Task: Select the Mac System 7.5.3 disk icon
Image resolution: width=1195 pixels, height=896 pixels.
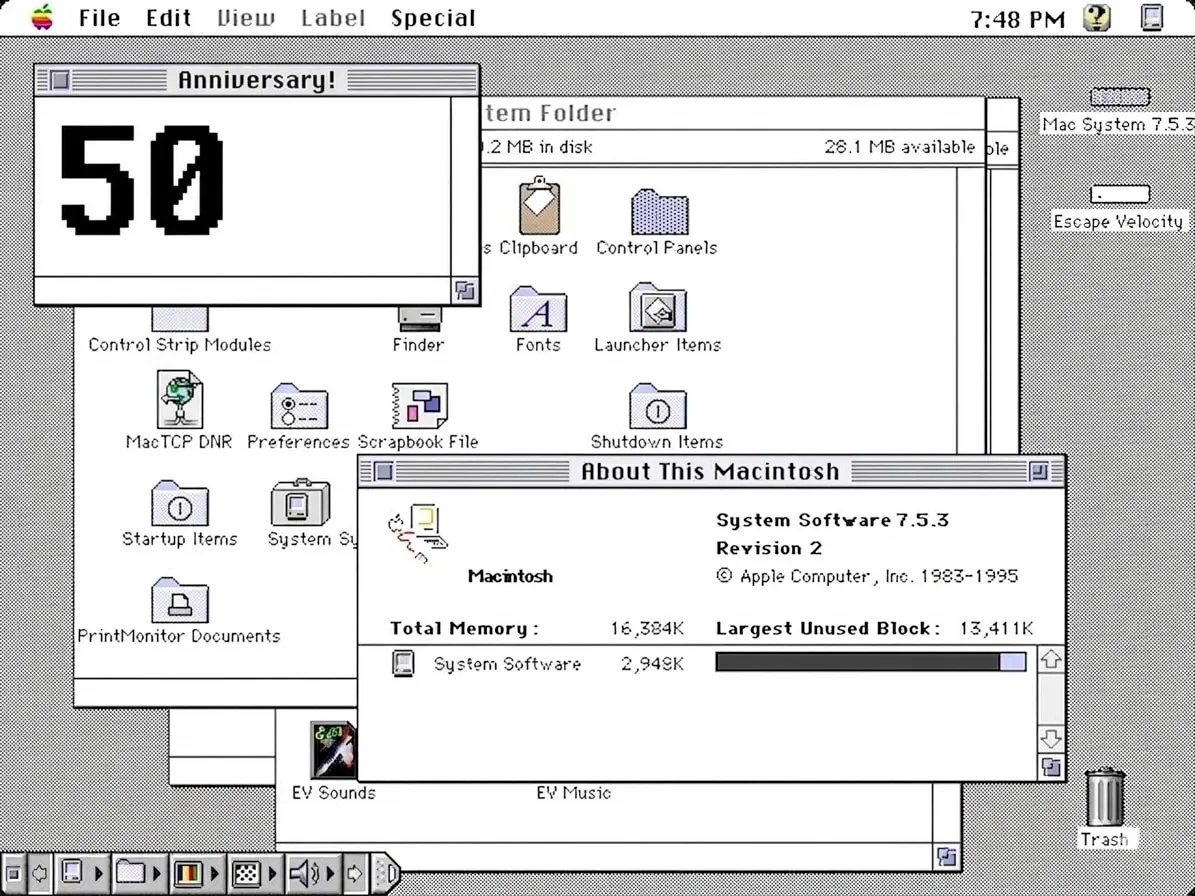Action: pyautogui.click(x=1118, y=98)
